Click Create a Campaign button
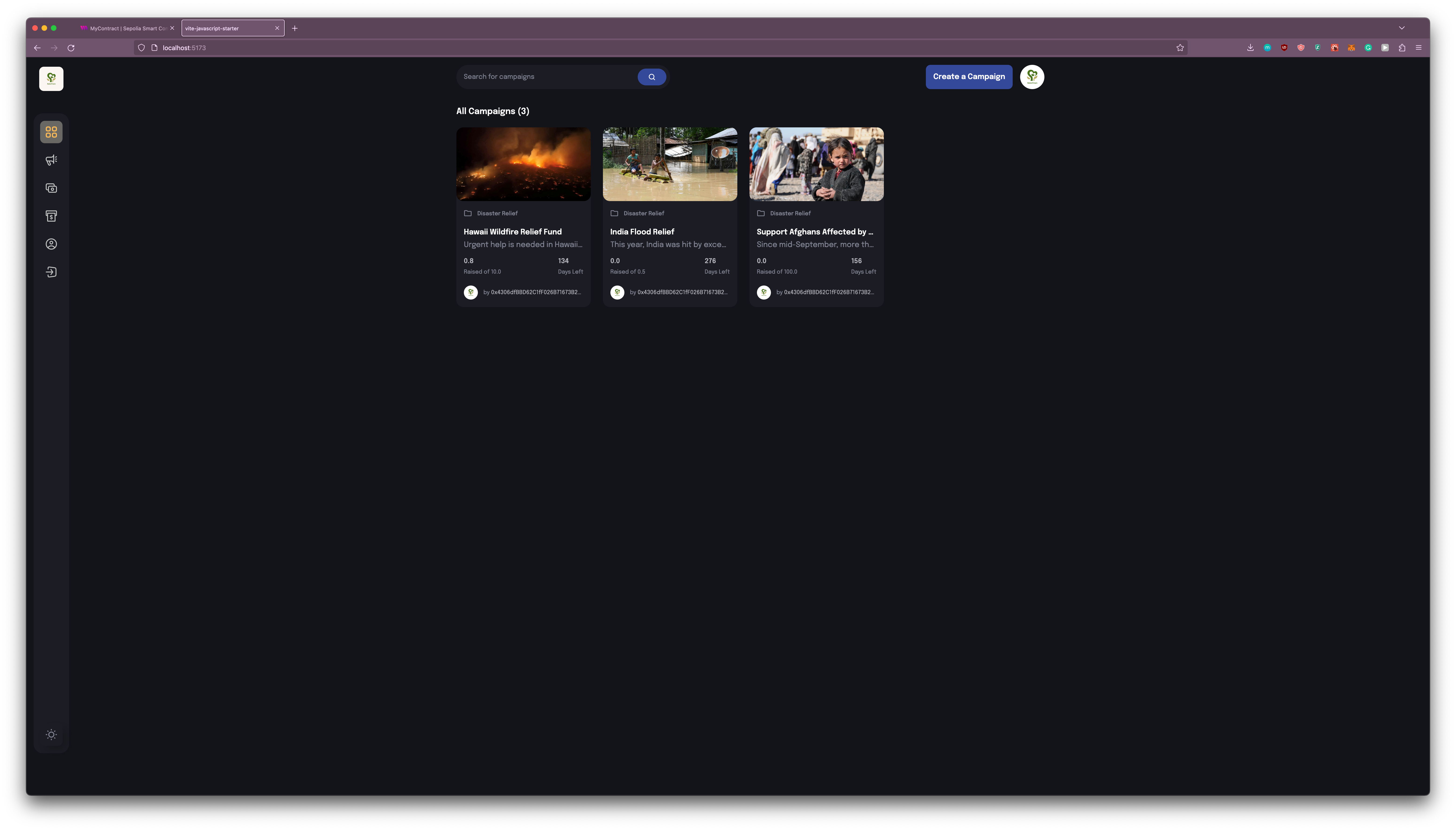 (969, 77)
